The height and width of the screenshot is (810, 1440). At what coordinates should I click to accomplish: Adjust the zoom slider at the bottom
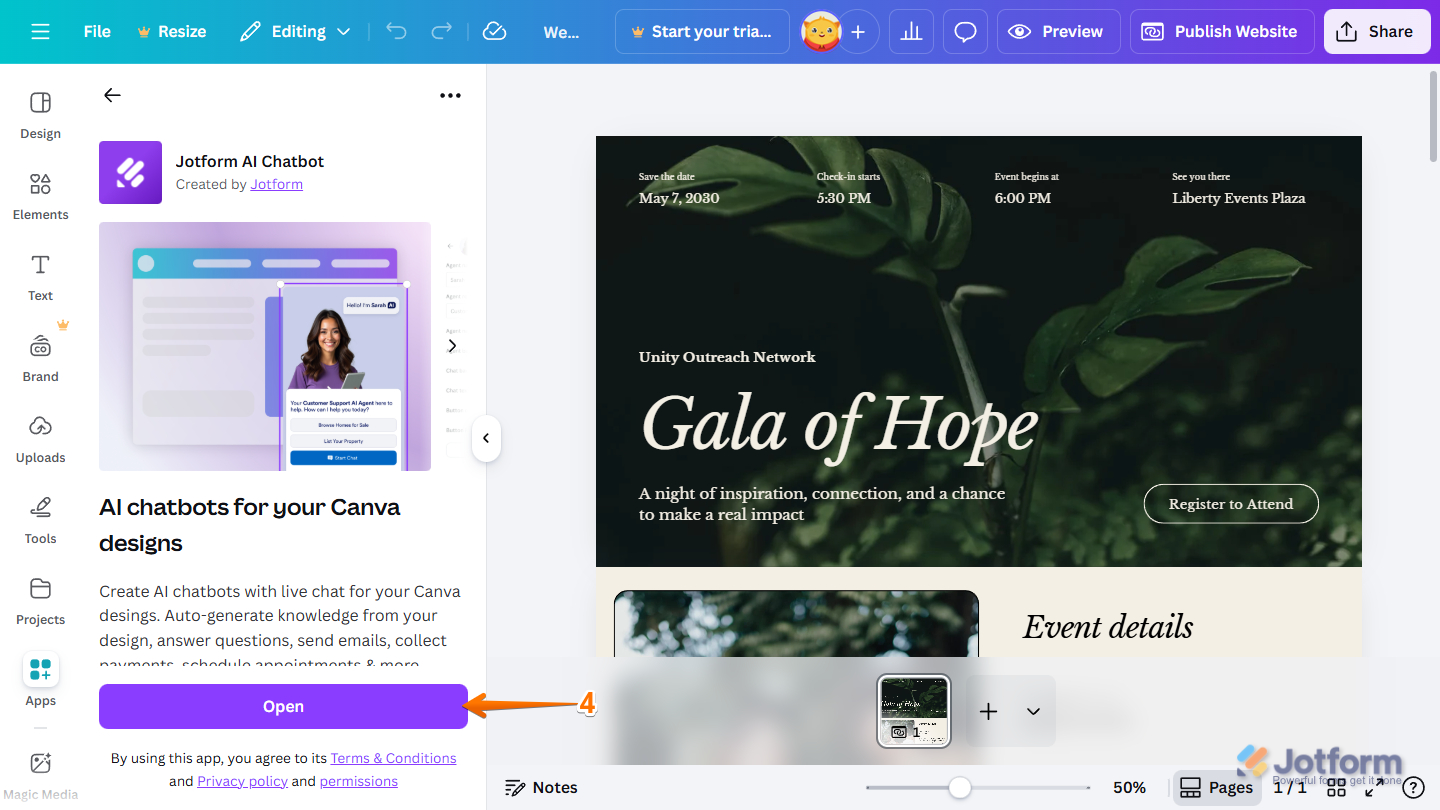tap(960, 787)
